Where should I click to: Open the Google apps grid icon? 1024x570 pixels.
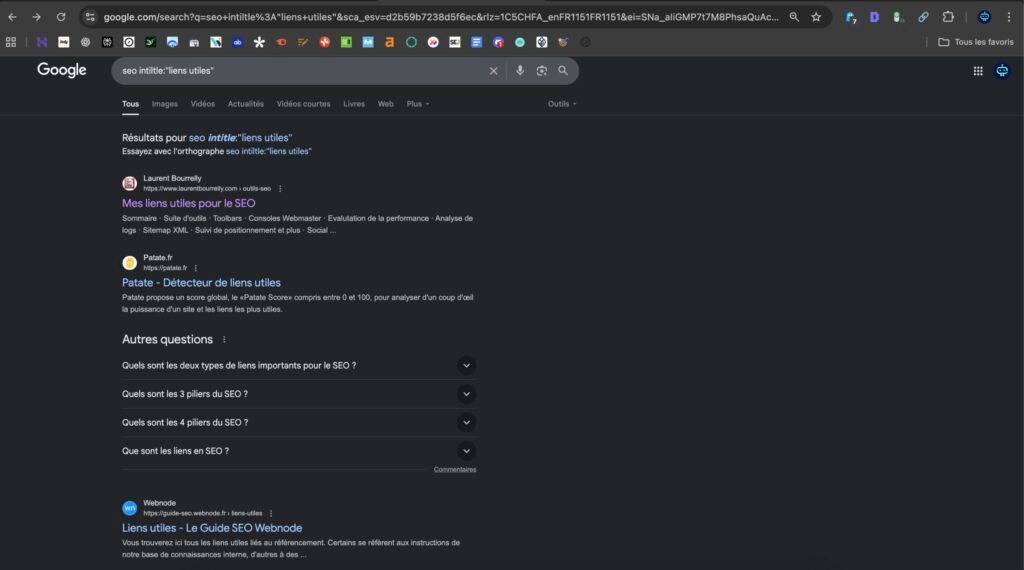click(x=978, y=71)
